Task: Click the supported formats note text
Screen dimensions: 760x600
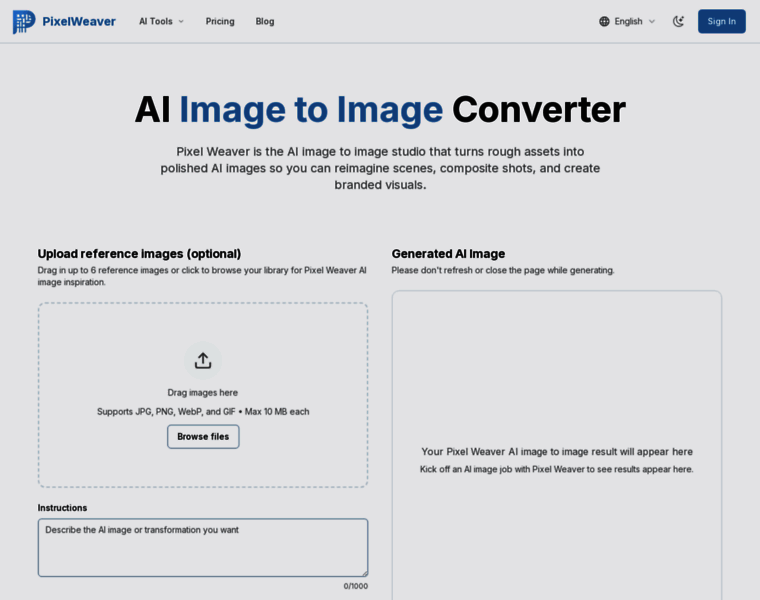Action: [x=203, y=411]
